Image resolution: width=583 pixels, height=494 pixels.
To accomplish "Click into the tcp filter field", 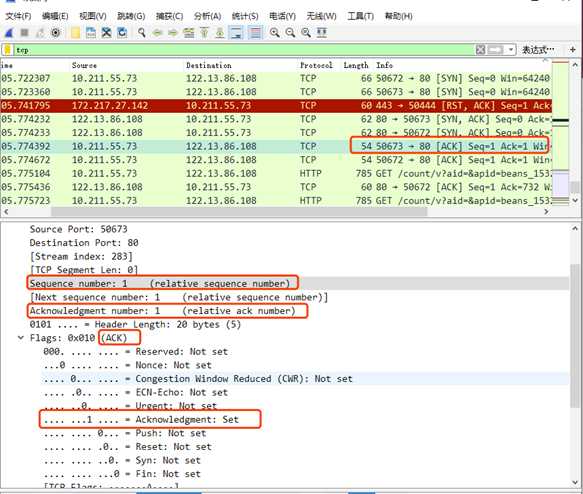I will (x=244, y=49).
